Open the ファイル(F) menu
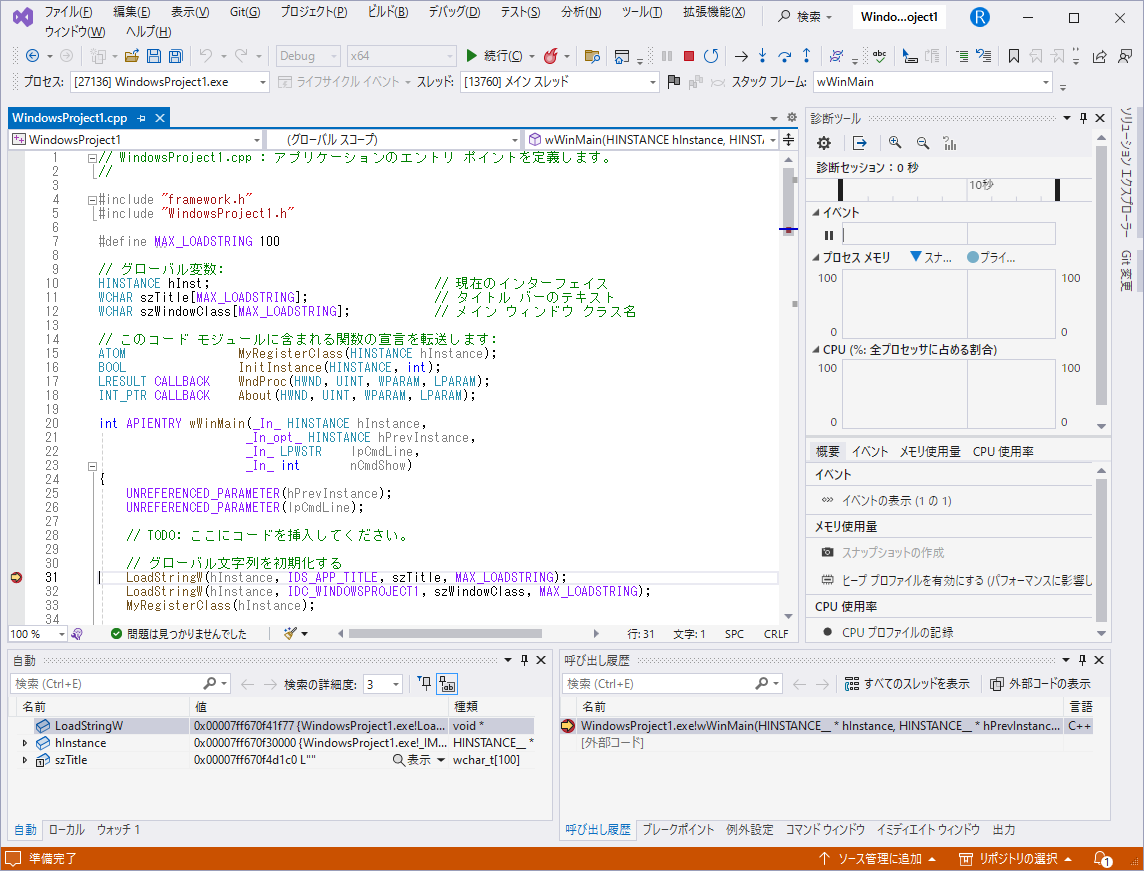The image size is (1144, 871). pos(69,12)
